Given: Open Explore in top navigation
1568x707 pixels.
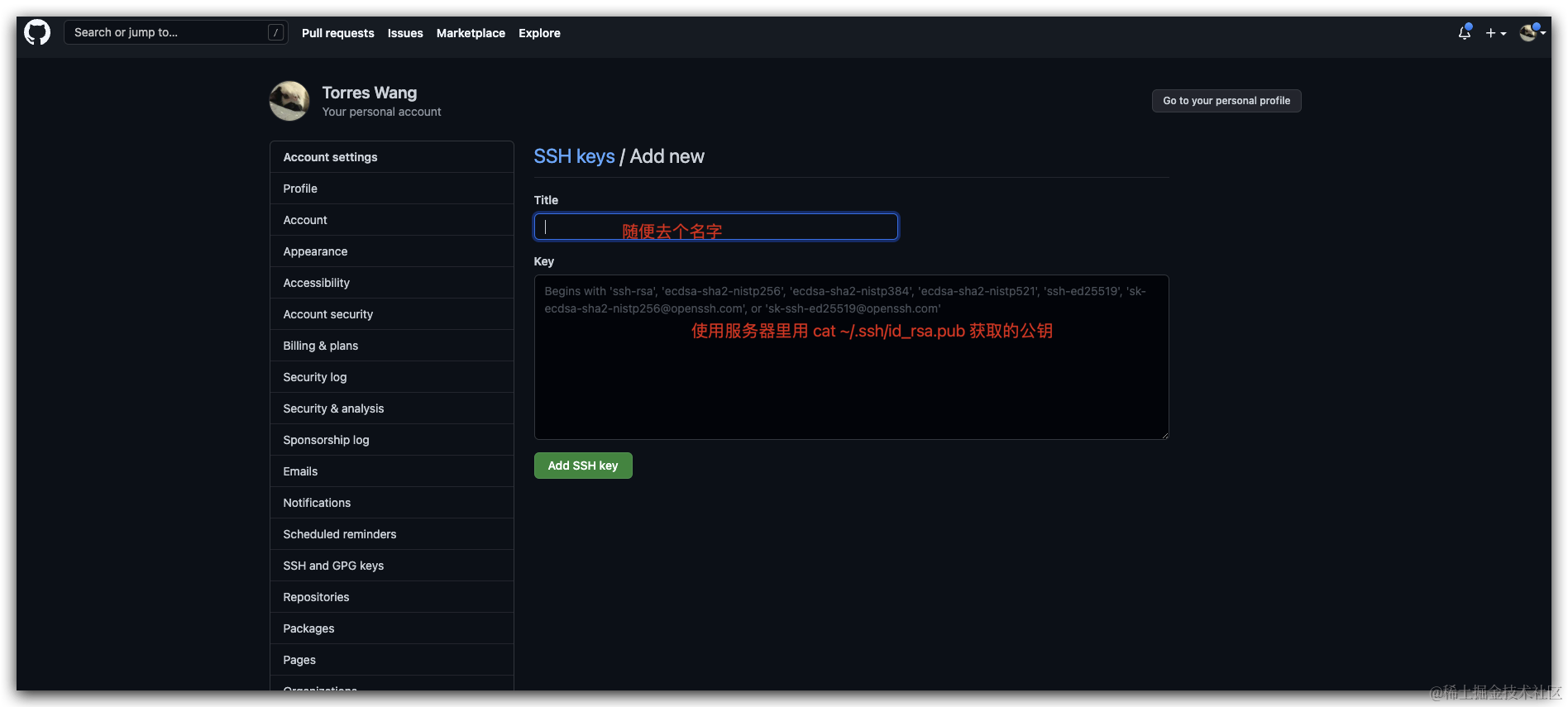Looking at the screenshot, I should 539,33.
